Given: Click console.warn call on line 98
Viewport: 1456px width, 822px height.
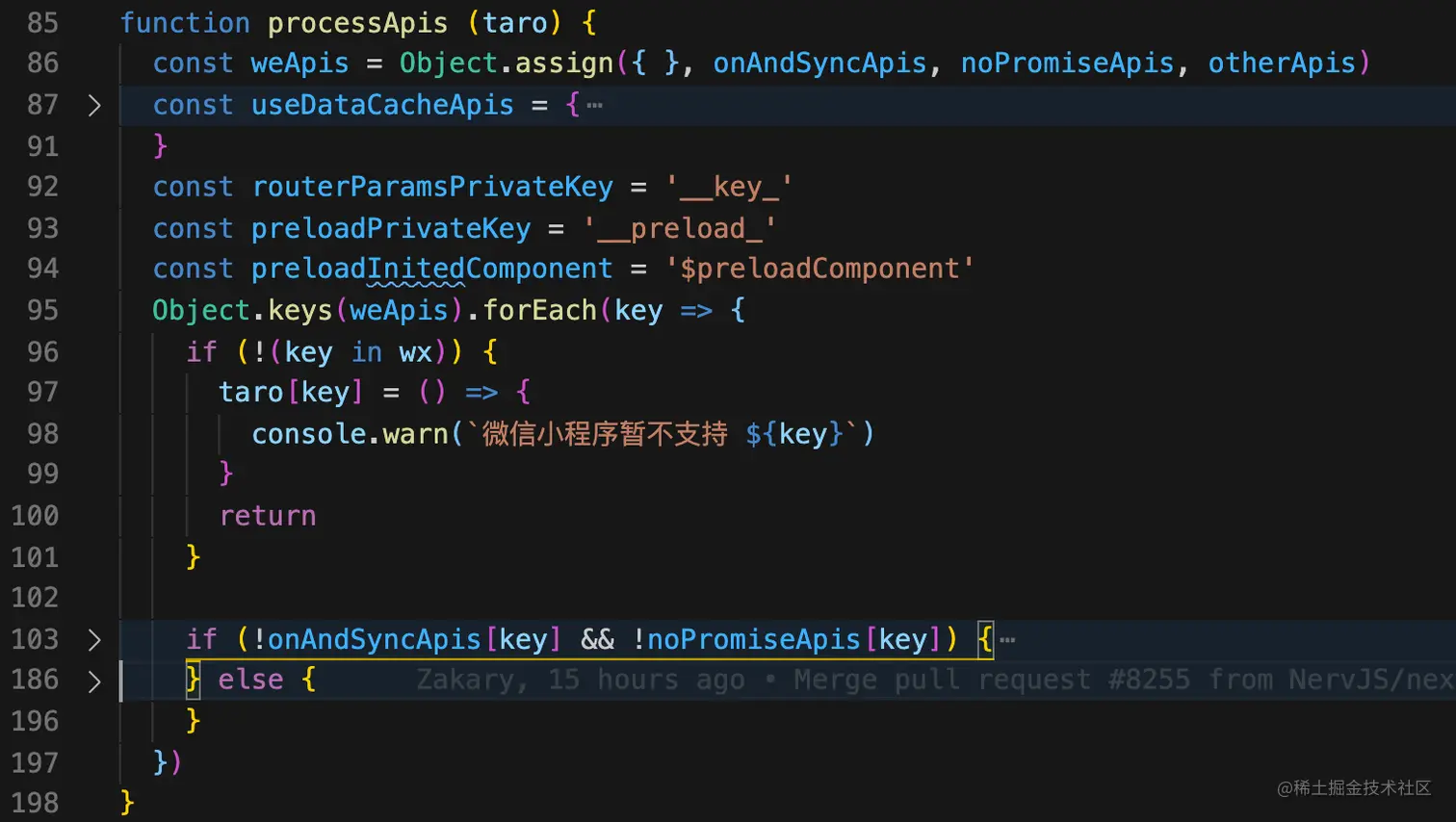Looking at the screenshot, I should point(350,434).
